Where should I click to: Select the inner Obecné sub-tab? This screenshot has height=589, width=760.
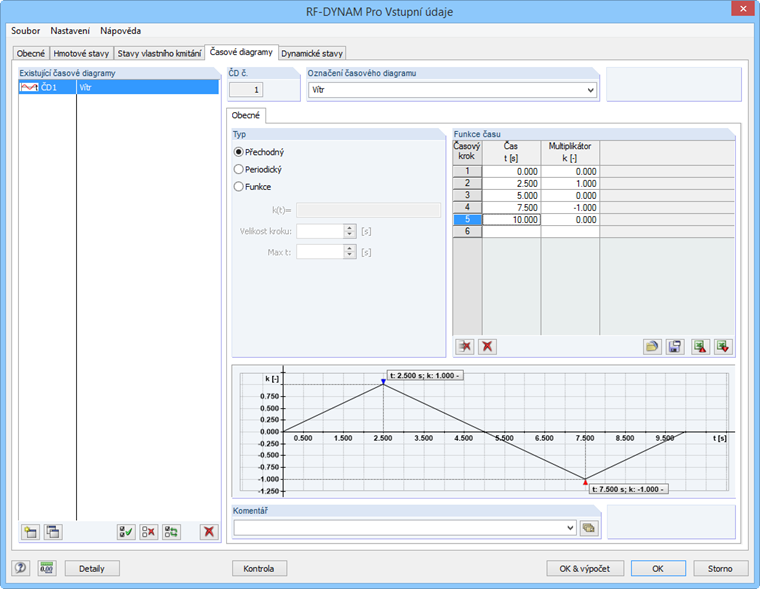[246, 115]
